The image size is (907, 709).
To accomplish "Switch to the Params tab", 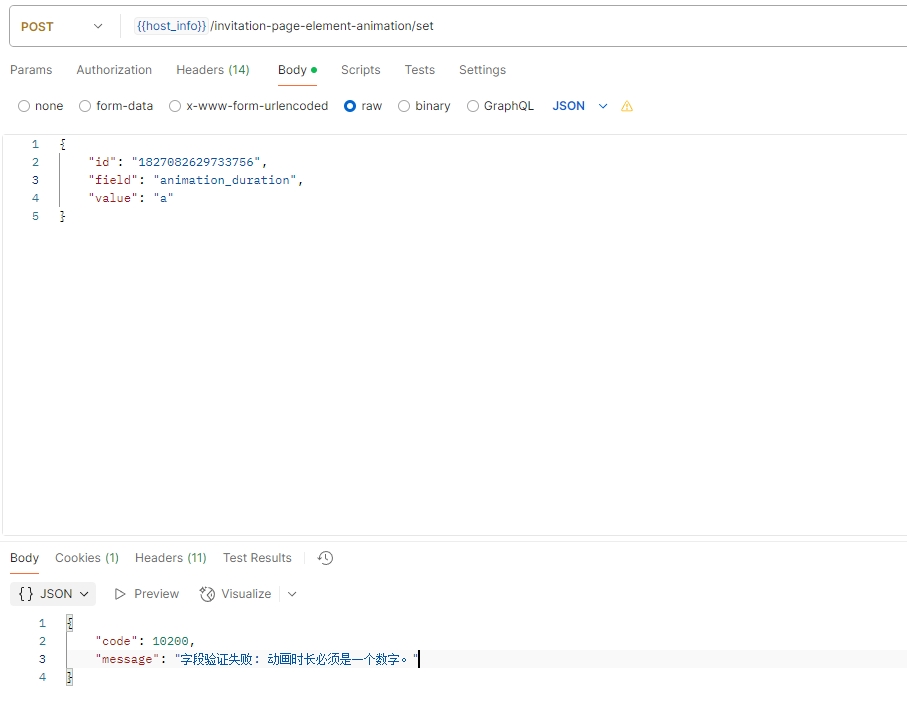I will [x=31, y=70].
